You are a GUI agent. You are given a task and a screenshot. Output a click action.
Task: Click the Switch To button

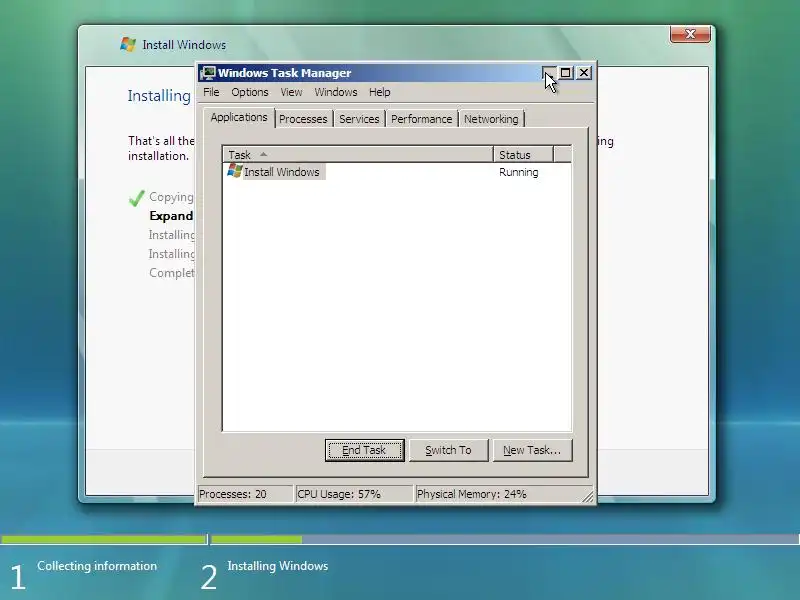click(x=448, y=450)
